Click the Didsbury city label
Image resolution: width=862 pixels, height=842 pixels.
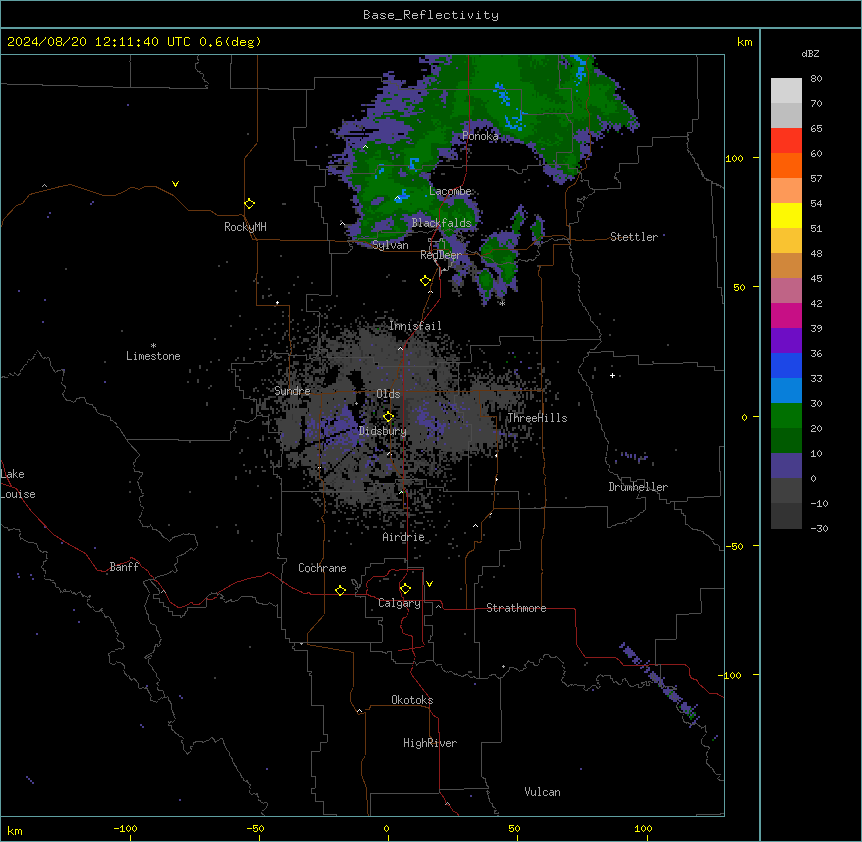383,431
